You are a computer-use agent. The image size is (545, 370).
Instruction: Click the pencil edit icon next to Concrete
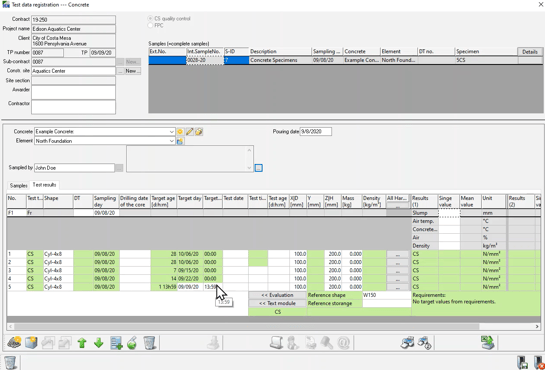point(189,132)
